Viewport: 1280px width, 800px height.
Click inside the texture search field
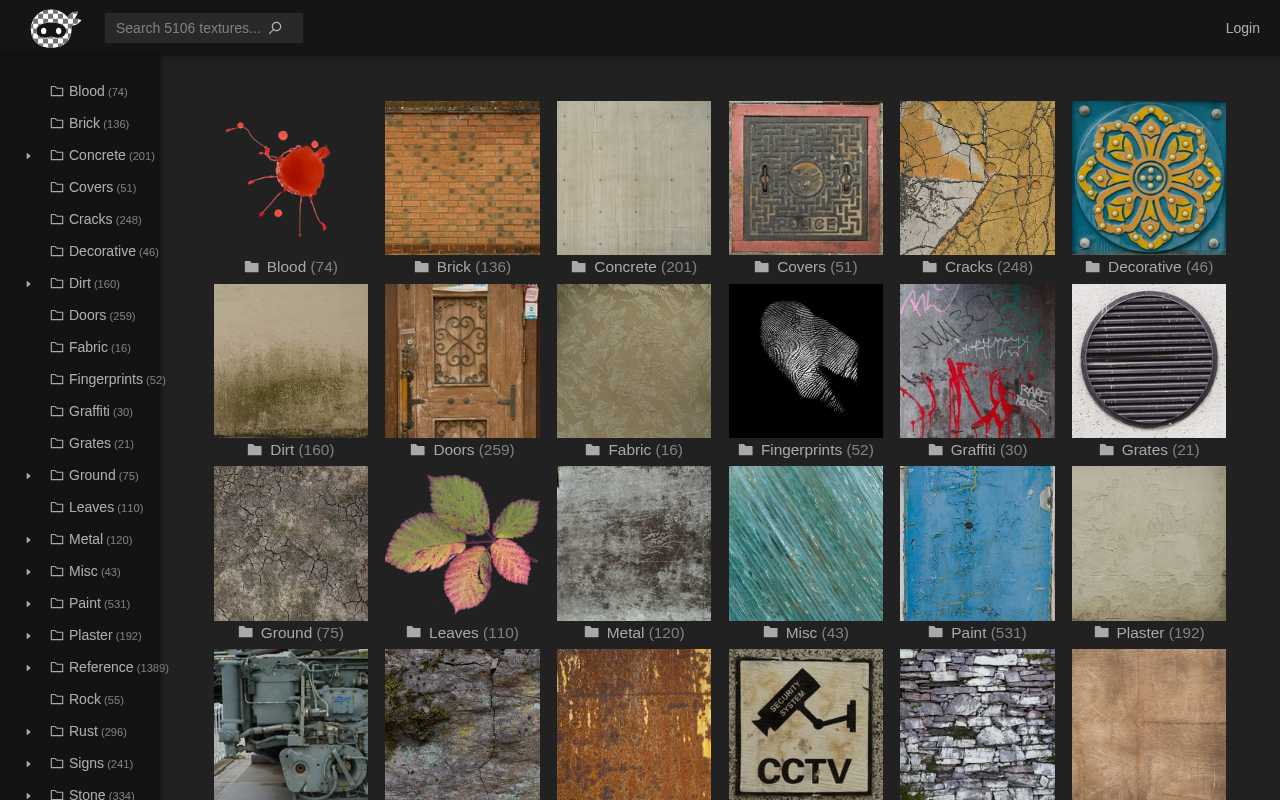coord(190,28)
